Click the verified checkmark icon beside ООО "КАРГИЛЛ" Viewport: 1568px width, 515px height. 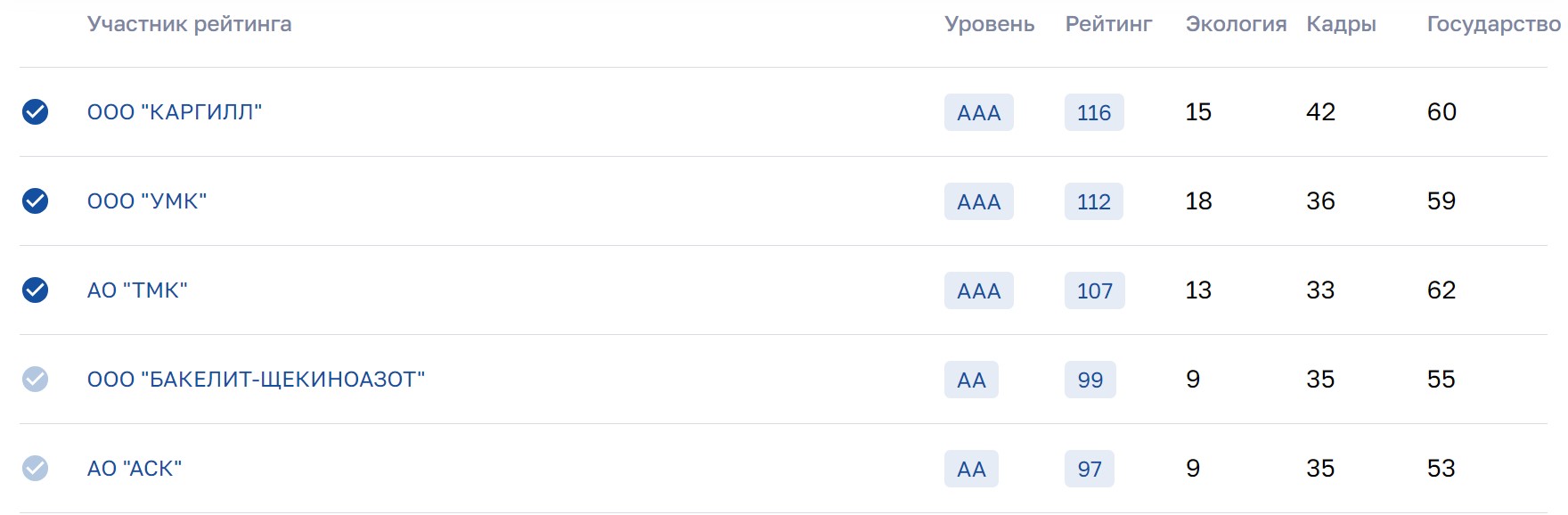[x=35, y=111]
